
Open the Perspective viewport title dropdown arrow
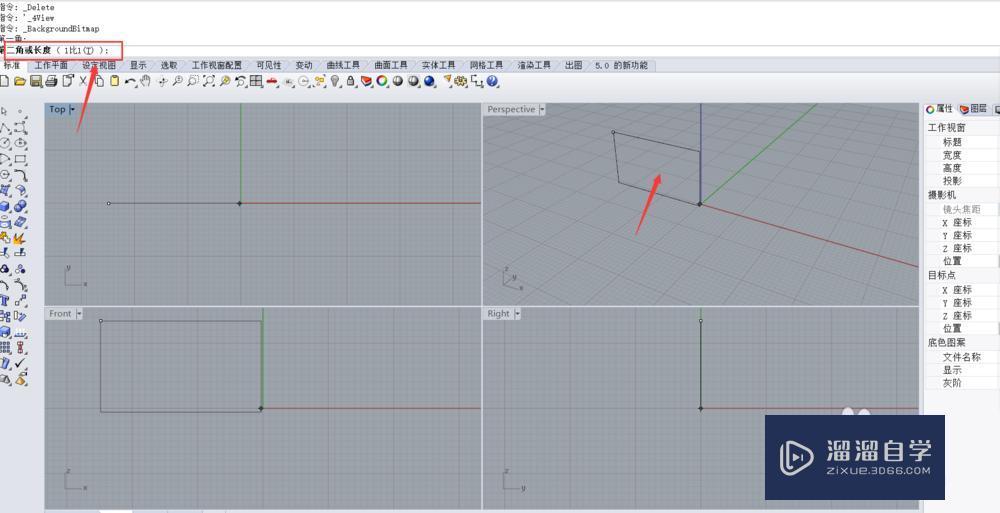tap(542, 110)
